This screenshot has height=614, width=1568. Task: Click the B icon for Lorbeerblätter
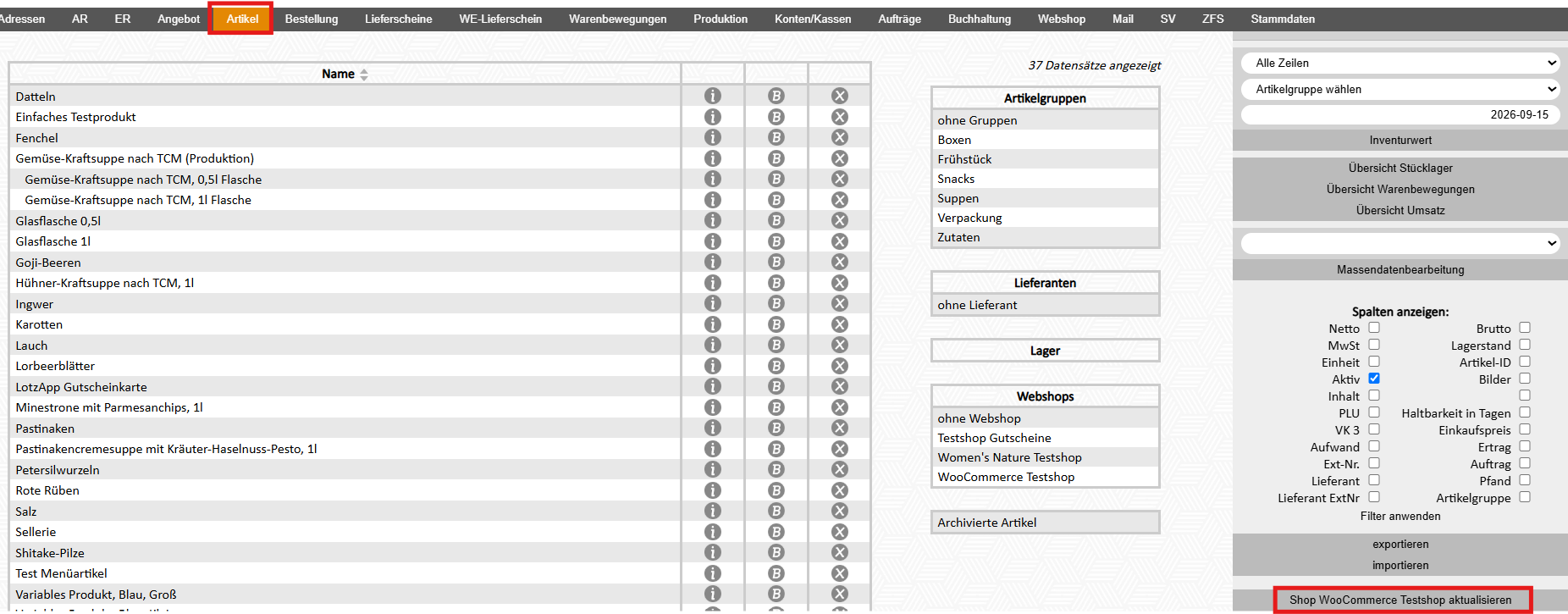click(776, 366)
